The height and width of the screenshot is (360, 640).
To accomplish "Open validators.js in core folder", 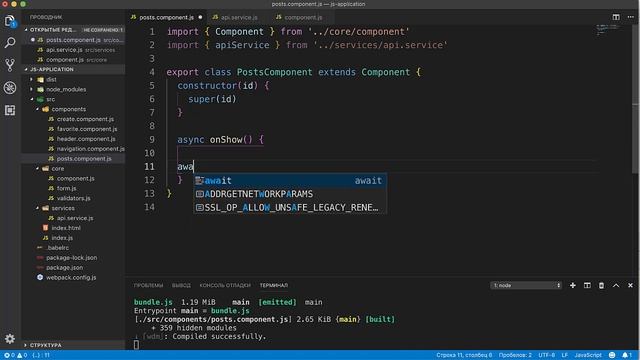I will (73, 198).
